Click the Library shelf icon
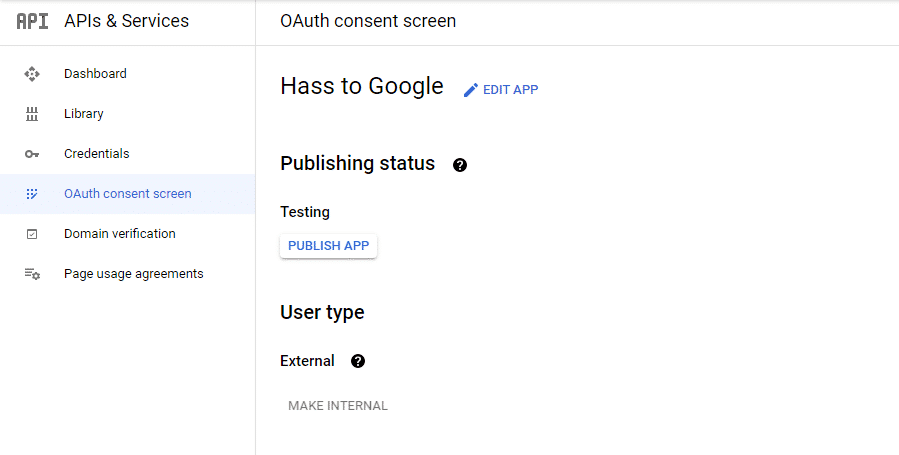899x455 pixels. pyautogui.click(x=32, y=114)
